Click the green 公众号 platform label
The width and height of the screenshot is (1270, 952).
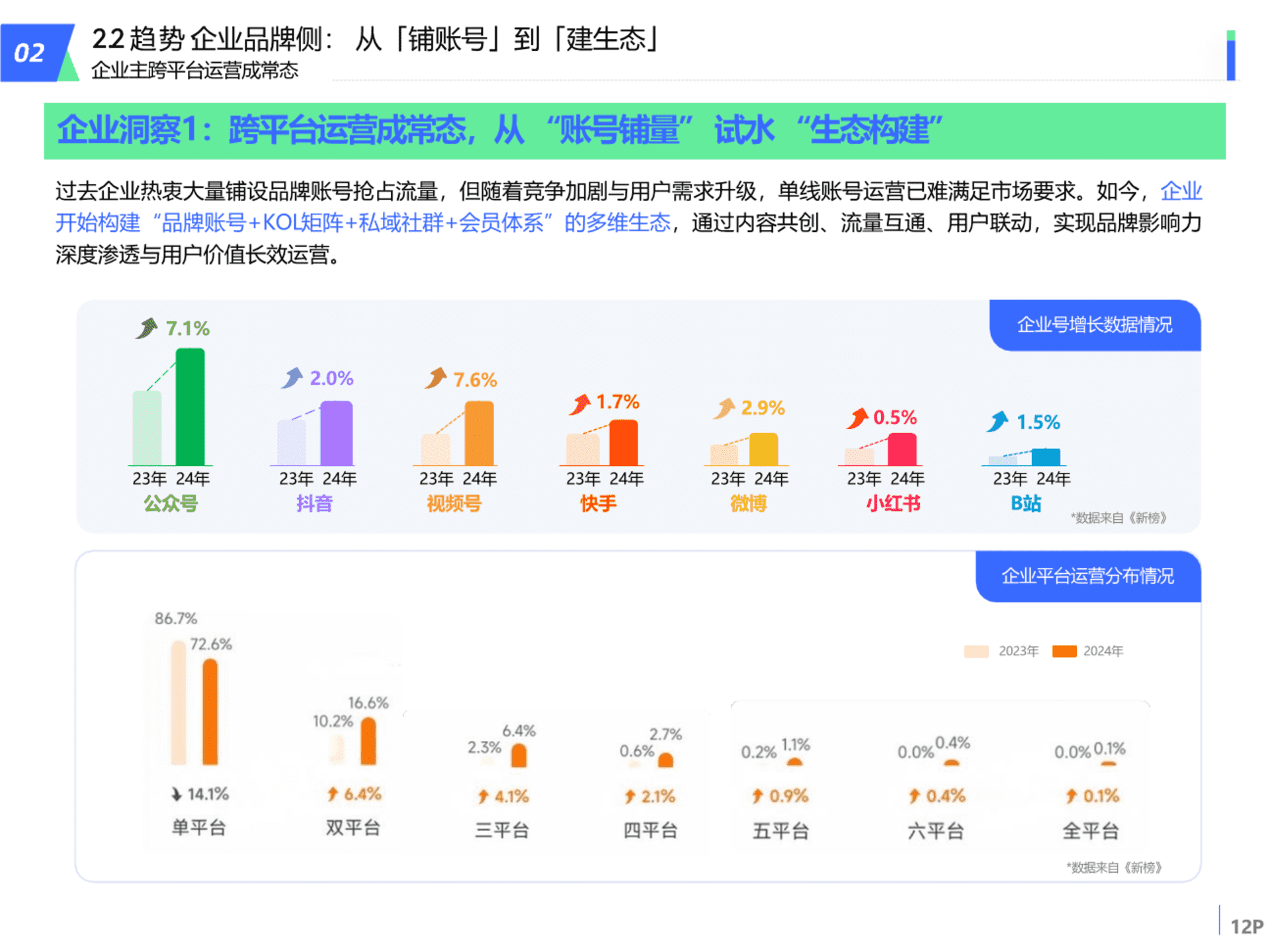pos(171,504)
